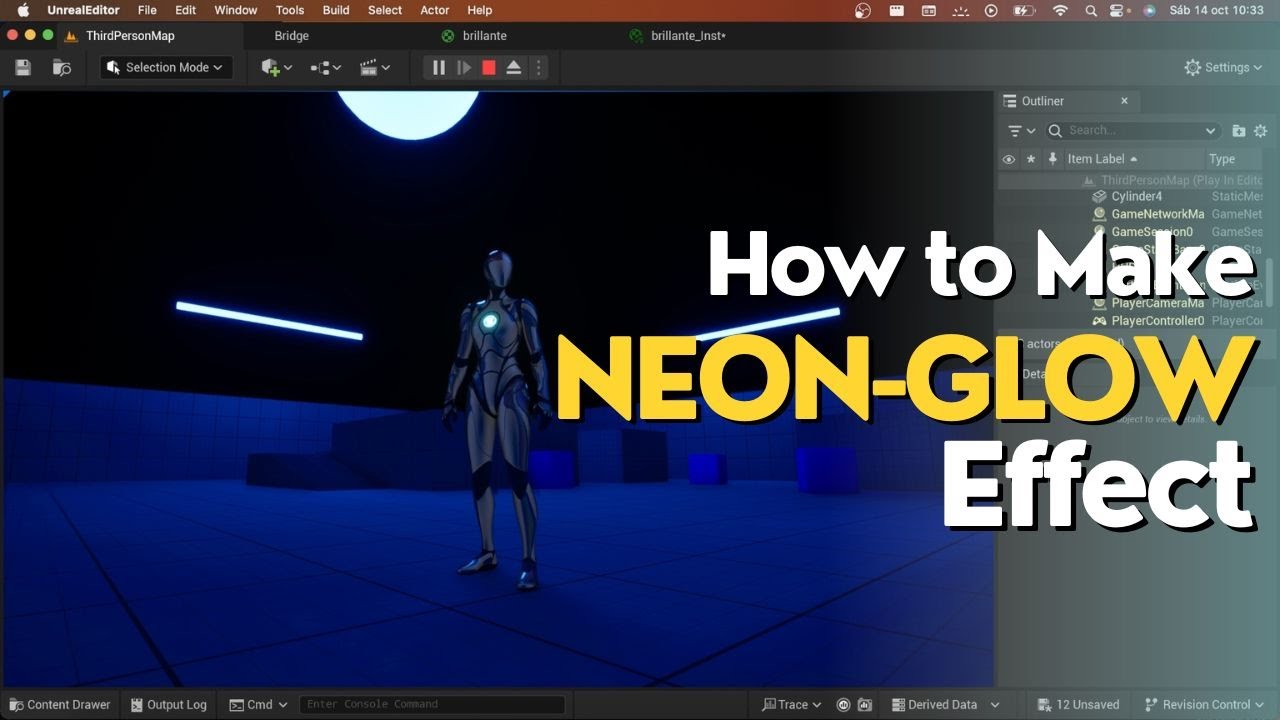Expand the Outliner search history chevron

(1211, 131)
